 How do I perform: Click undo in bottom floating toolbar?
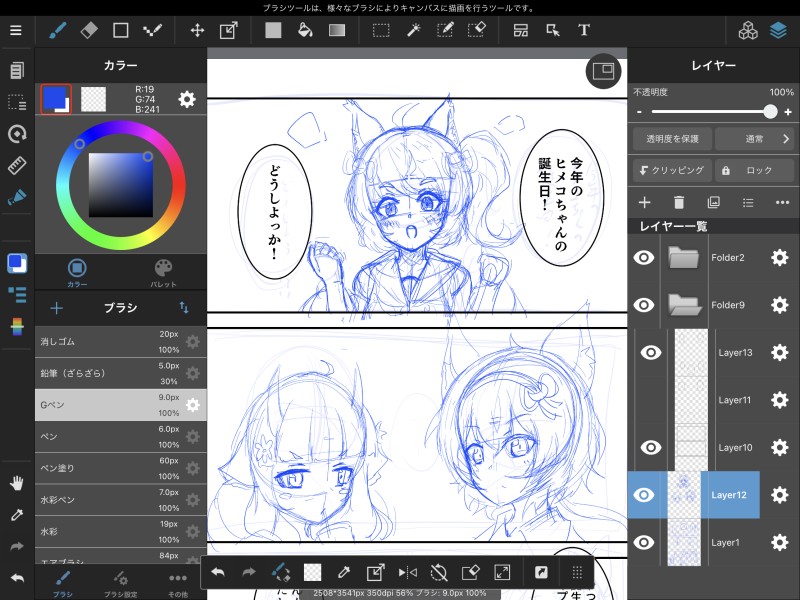pos(218,572)
